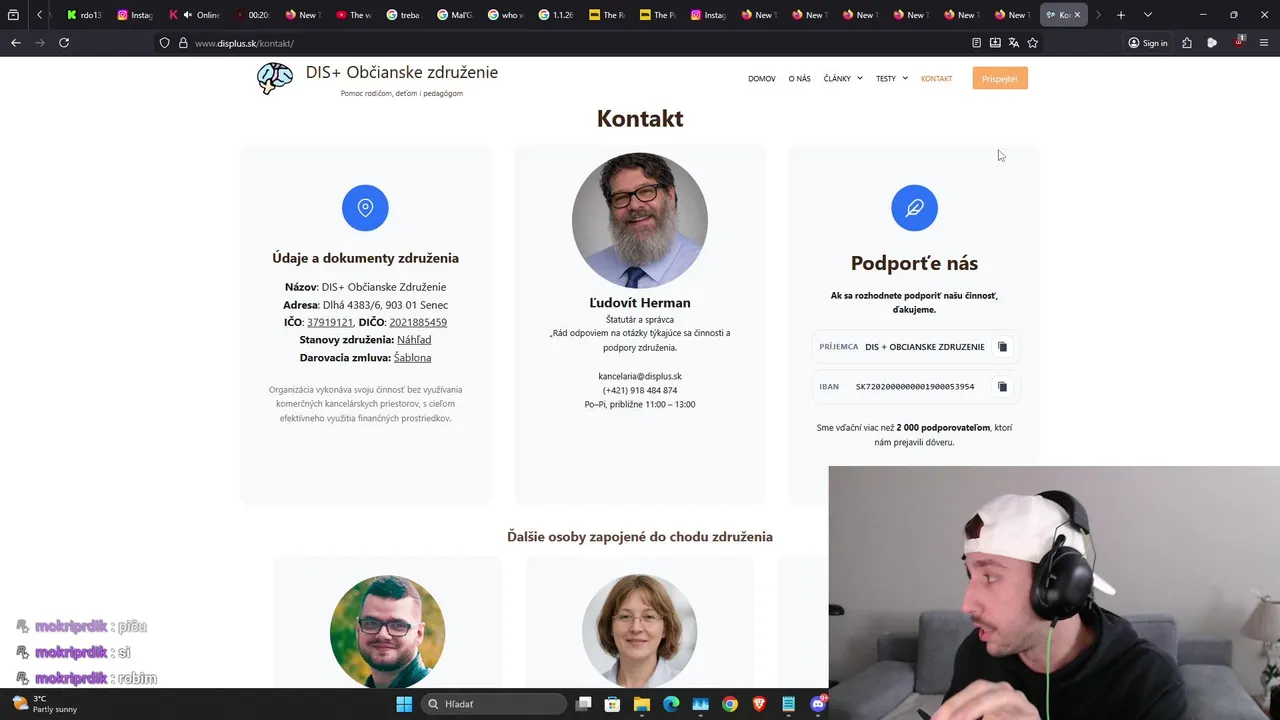1280x720 pixels.
Task: Open the tracking protection shield icon
Action: (x=165, y=43)
